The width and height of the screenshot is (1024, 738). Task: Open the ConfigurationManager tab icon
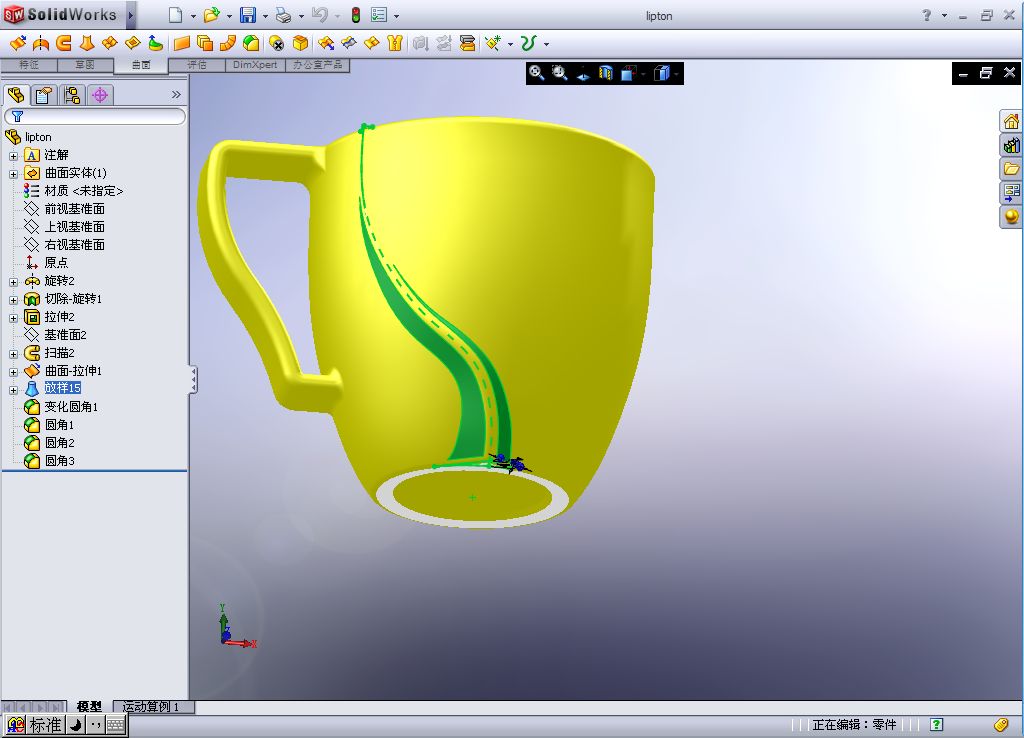point(72,95)
